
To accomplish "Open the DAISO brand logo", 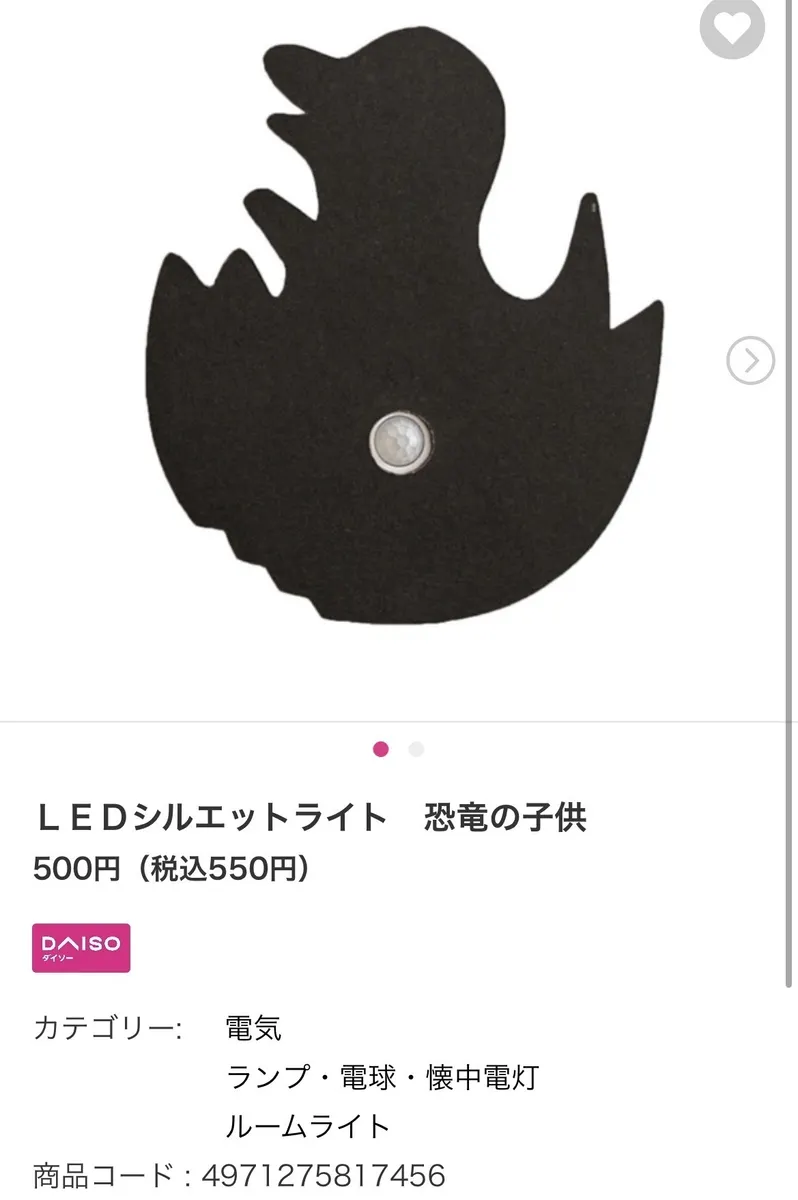I will 81,948.
